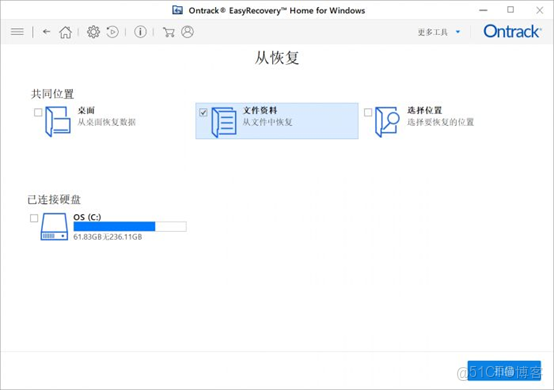Viewport: 554px width, 390px height.
Task: Go back with the left arrow icon
Action: (x=47, y=32)
